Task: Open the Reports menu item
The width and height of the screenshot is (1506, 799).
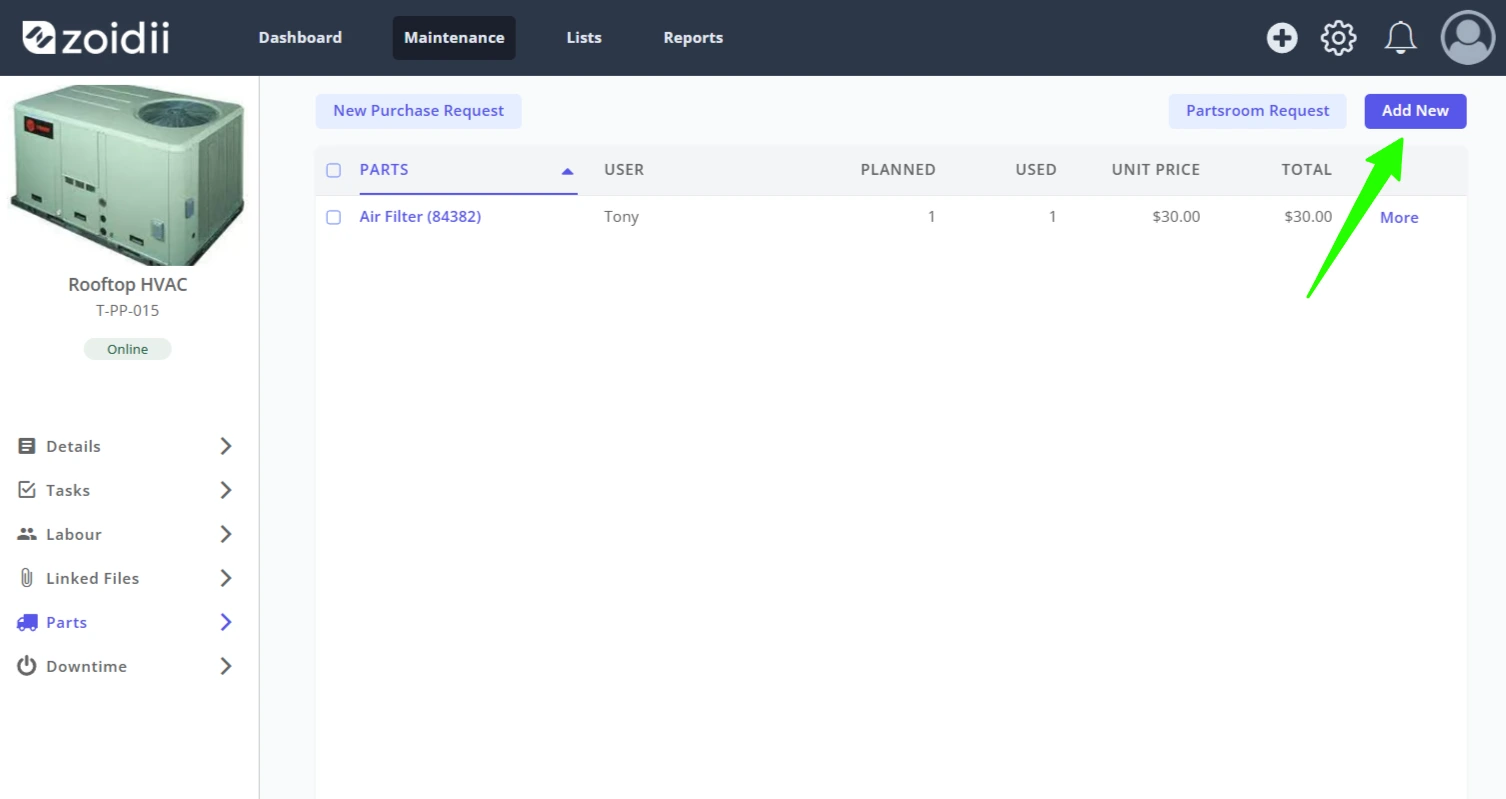Action: (693, 38)
